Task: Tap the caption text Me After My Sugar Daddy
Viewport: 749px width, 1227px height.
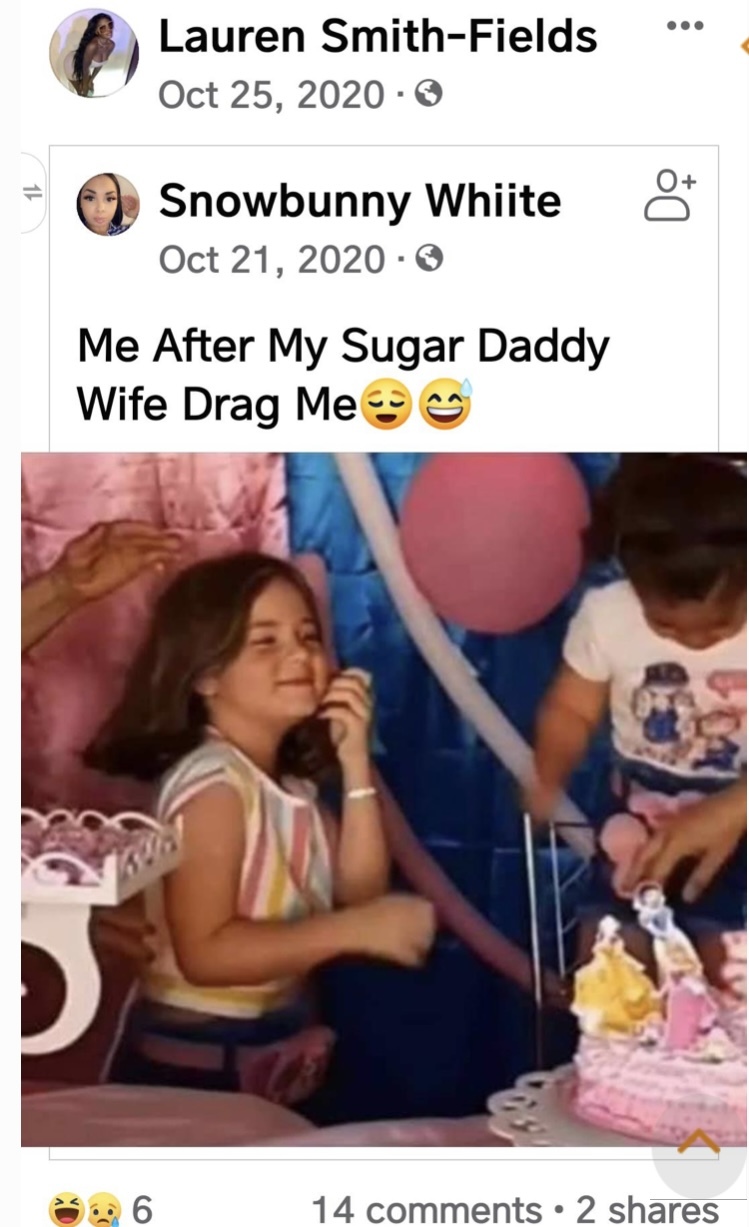Action: click(x=343, y=348)
